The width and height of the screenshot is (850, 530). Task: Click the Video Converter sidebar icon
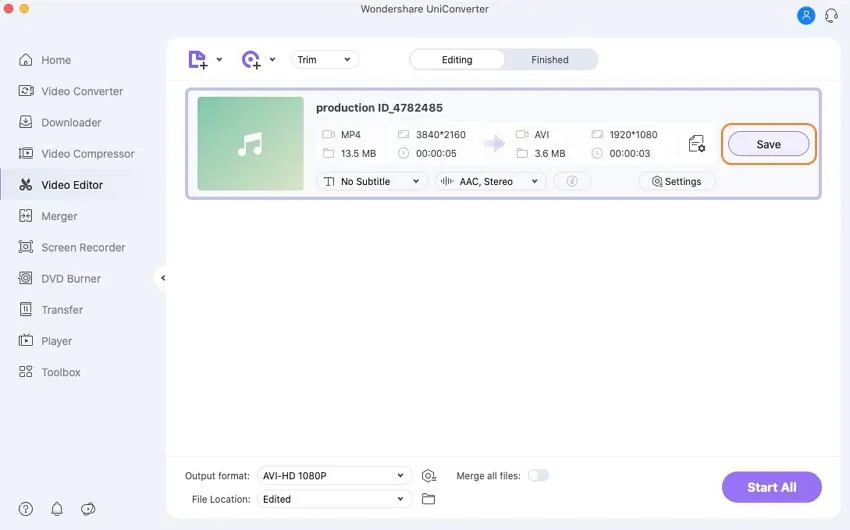click(x=25, y=91)
